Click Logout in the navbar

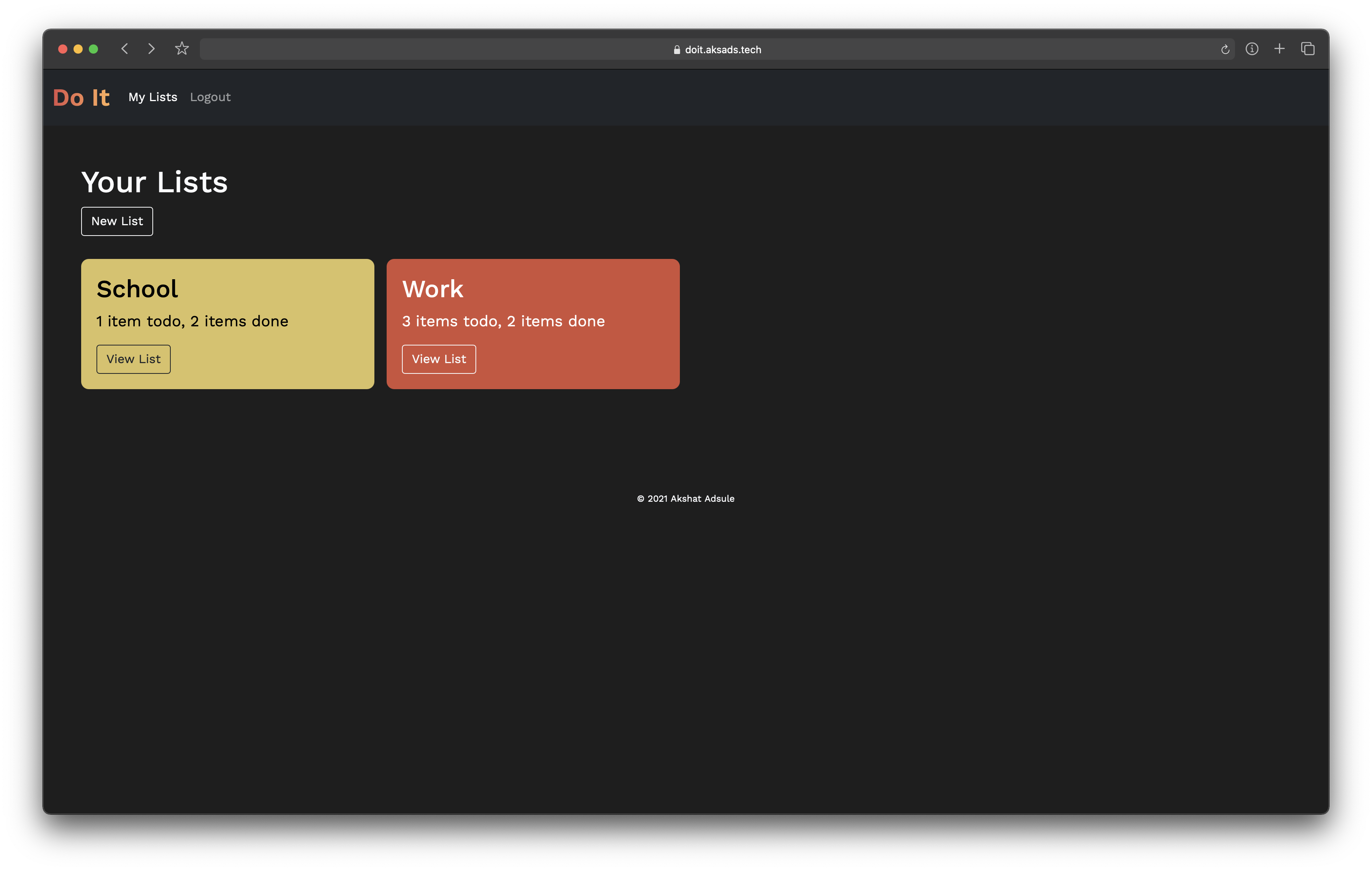point(210,97)
